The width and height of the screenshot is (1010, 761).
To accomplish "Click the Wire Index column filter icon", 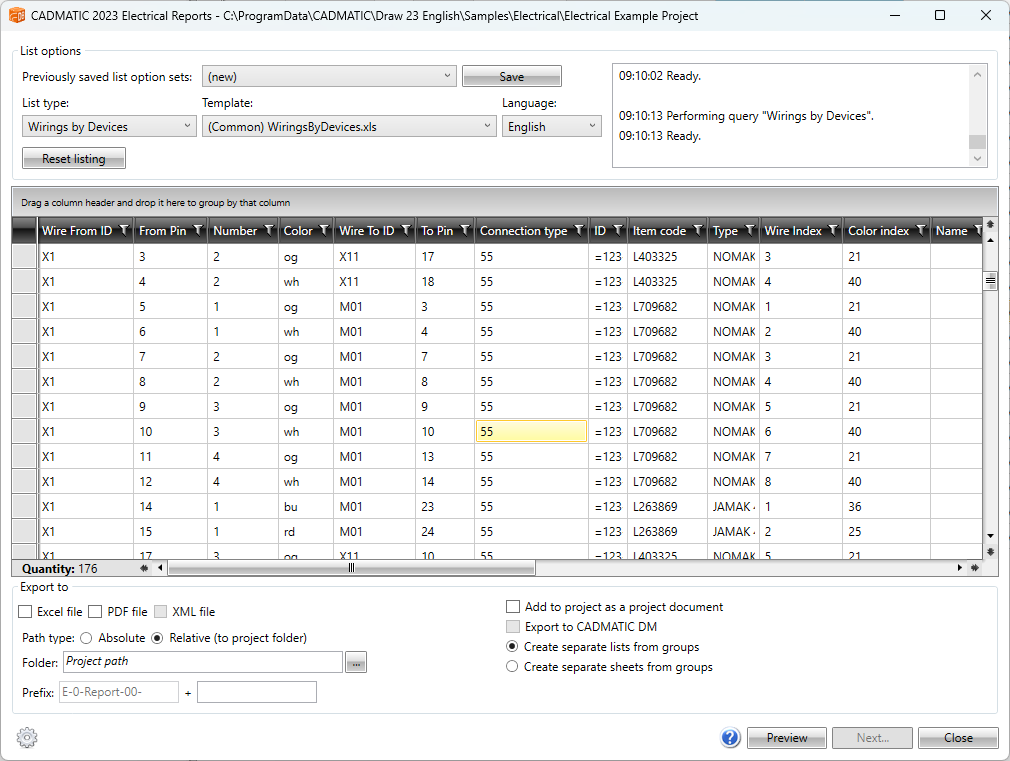I will point(832,230).
